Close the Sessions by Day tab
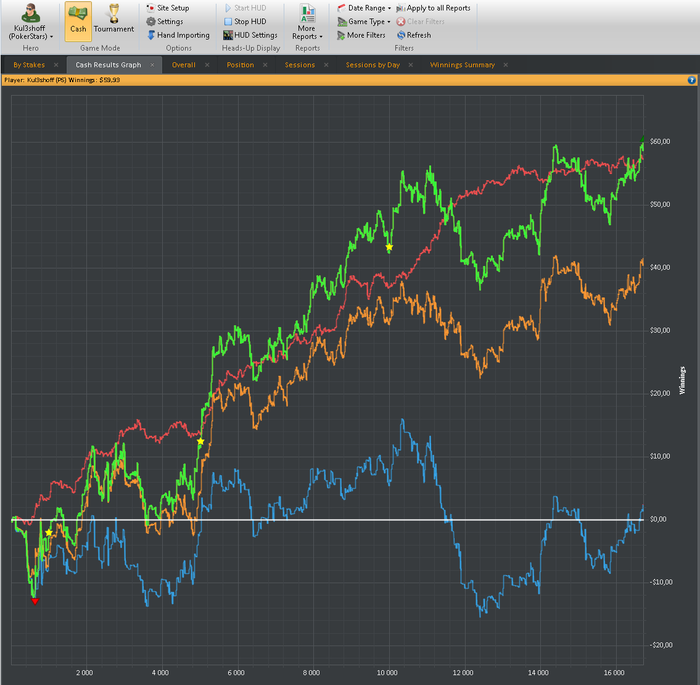 411,65
